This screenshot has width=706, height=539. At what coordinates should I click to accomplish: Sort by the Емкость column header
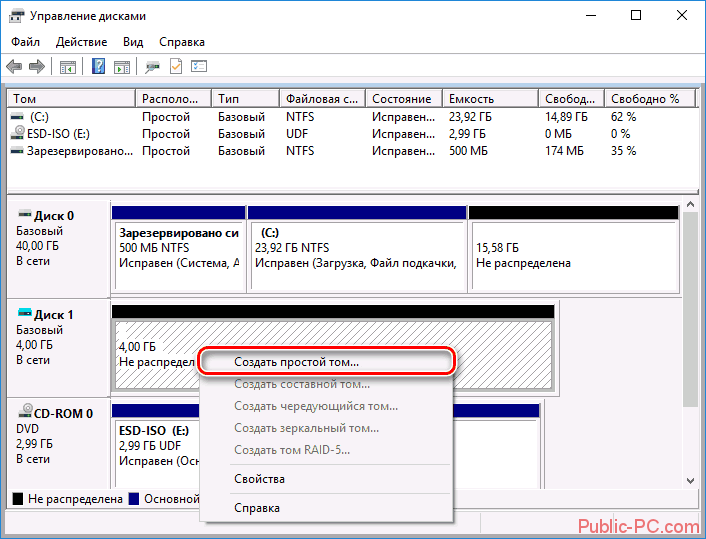[491, 99]
